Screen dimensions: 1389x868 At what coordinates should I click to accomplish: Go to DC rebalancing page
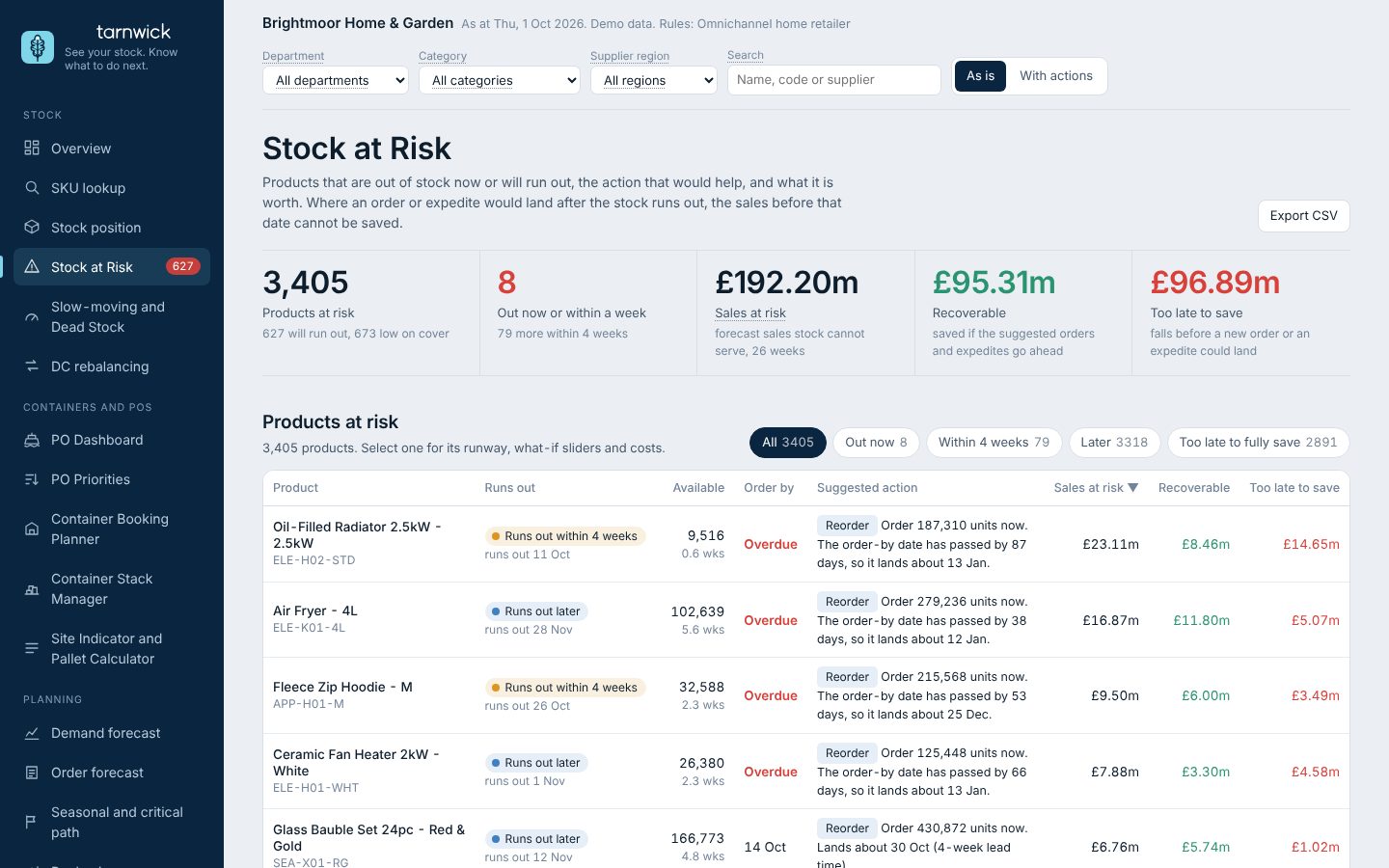point(112,366)
